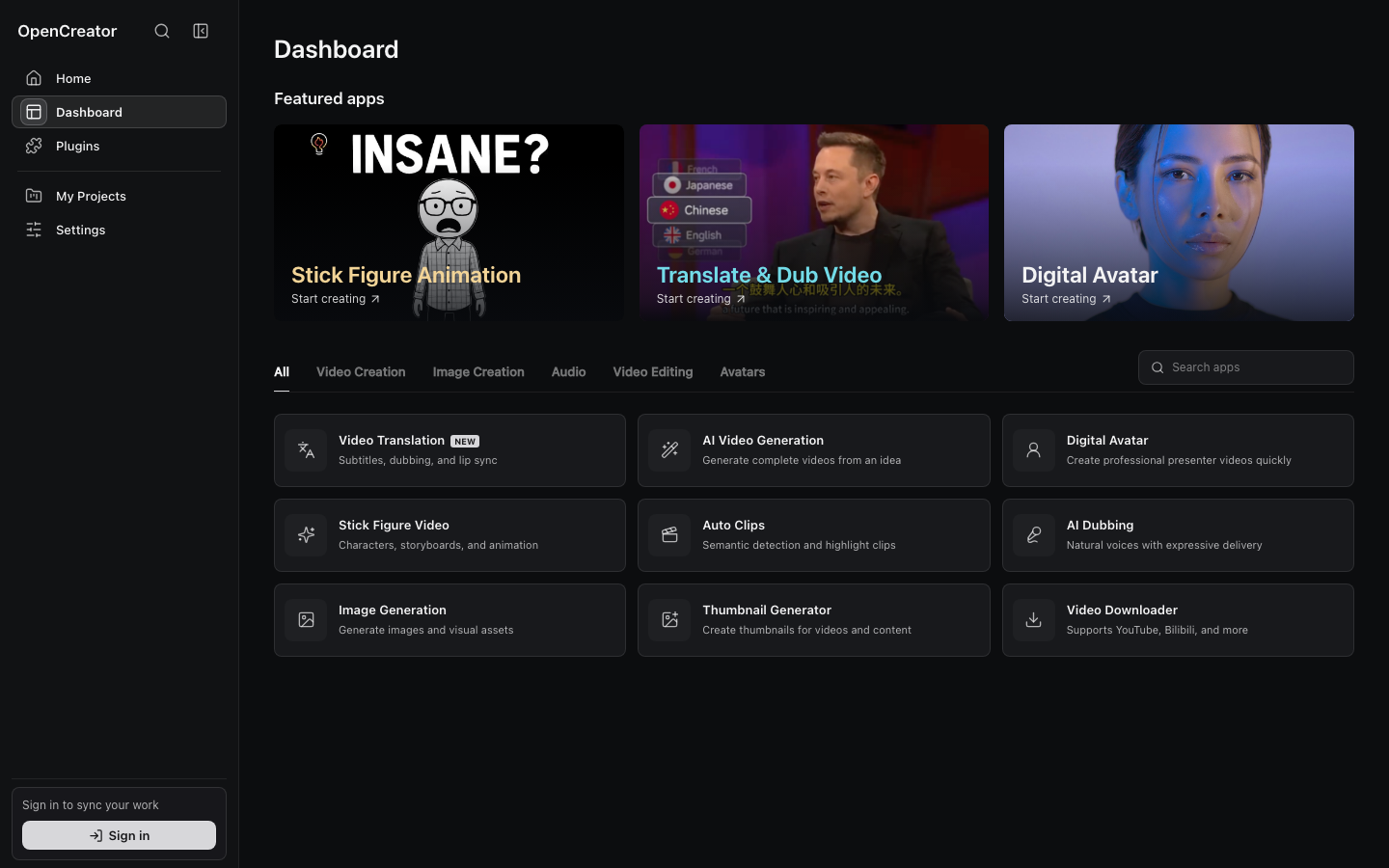
Task: Click the Thumbnail Generator image-plus icon
Action: click(669, 620)
